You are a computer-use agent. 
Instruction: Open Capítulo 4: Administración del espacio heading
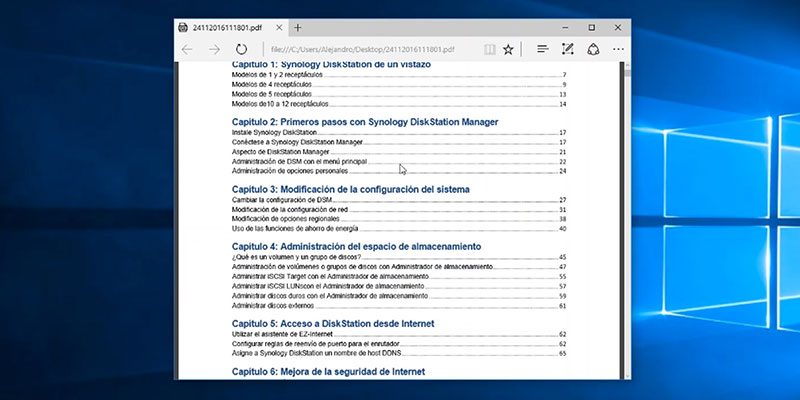pyautogui.click(x=356, y=246)
